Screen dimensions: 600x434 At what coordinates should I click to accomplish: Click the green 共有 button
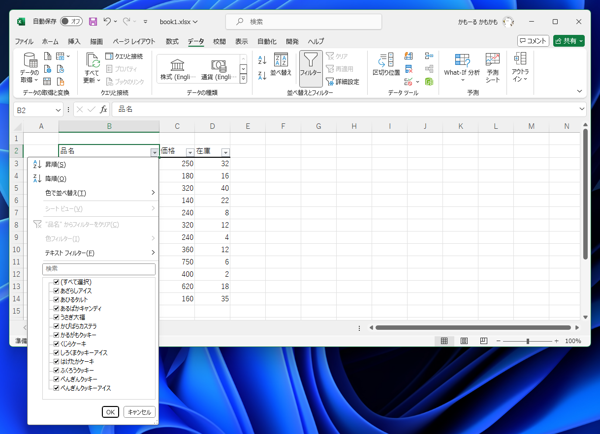(x=569, y=41)
